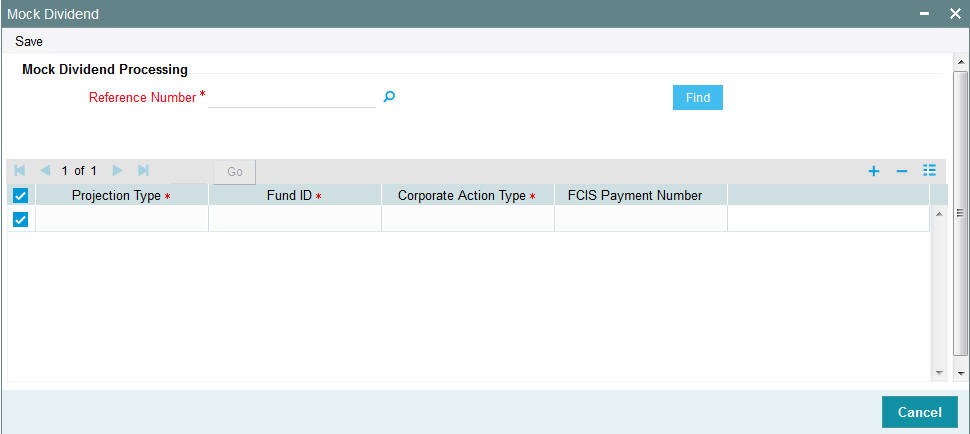This screenshot has width=970, height=434.
Task: Click the Cancel button
Action: tap(920, 412)
